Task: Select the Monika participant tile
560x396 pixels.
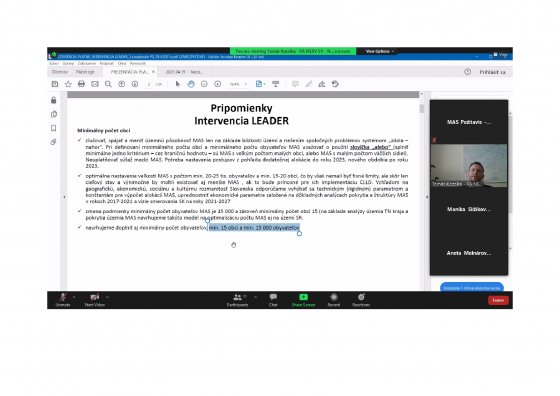Action: pos(469,209)
